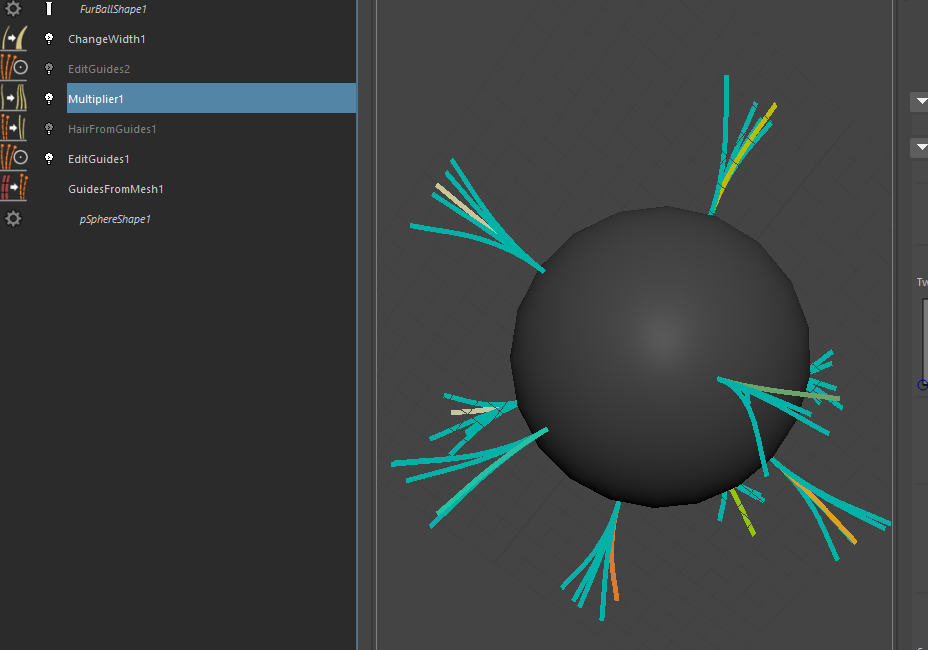Turn off the EditGuides1 lightbulb

(49, 159)
